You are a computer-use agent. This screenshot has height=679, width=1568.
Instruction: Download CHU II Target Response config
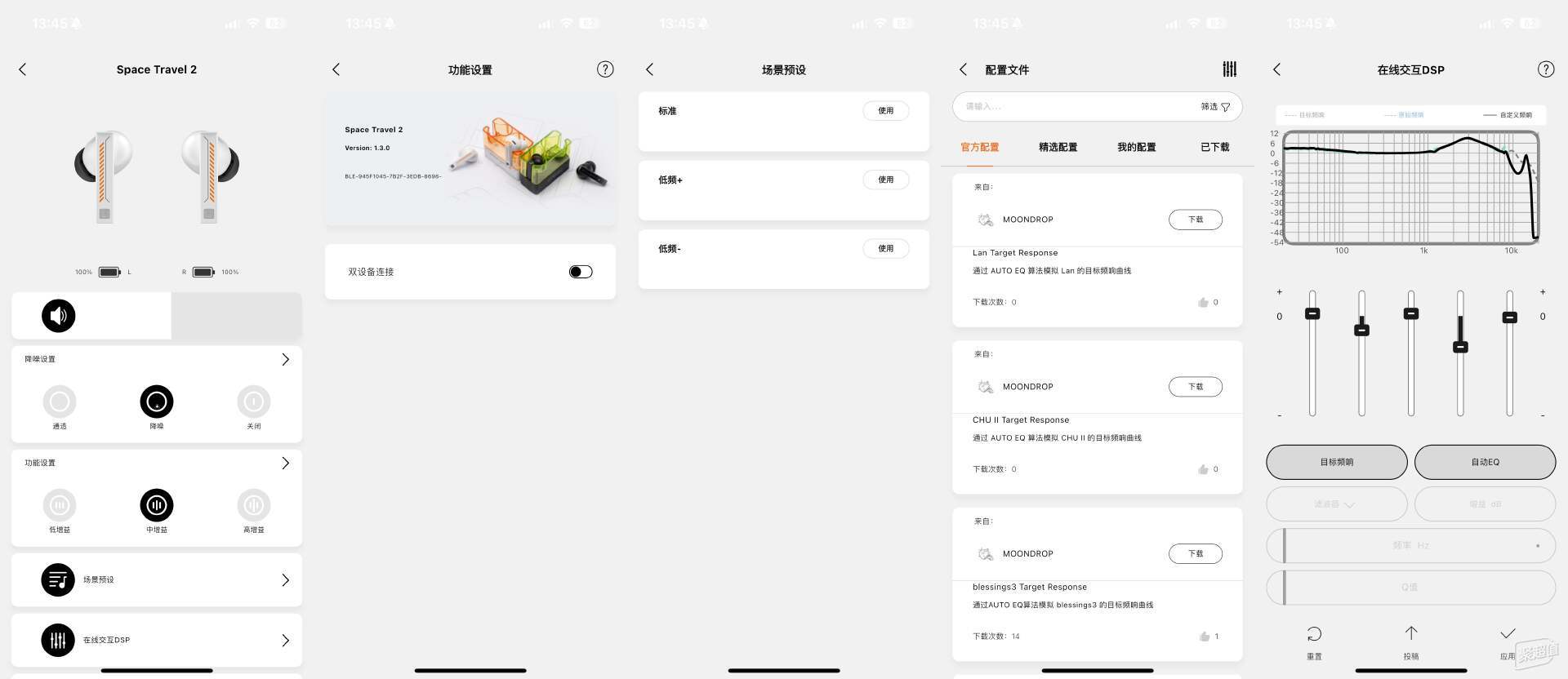(x=1196, y=387)
